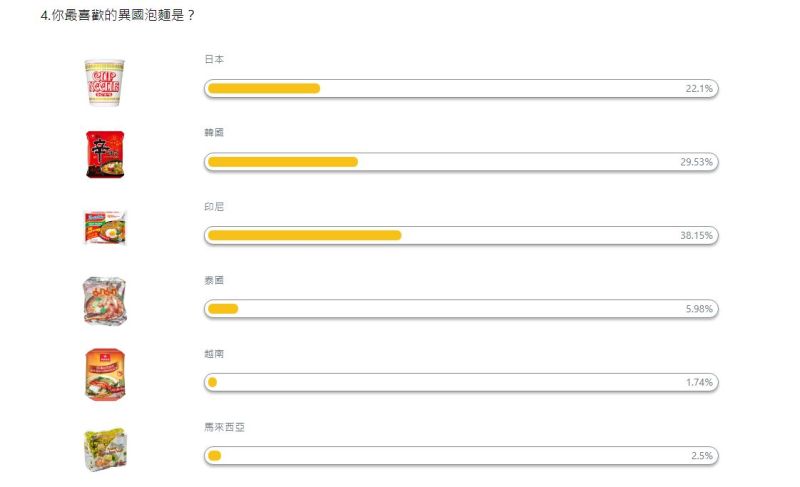Click the 日本 option label
The width and height of the screenshot is (800, 487).
click(x=214, y=59)
